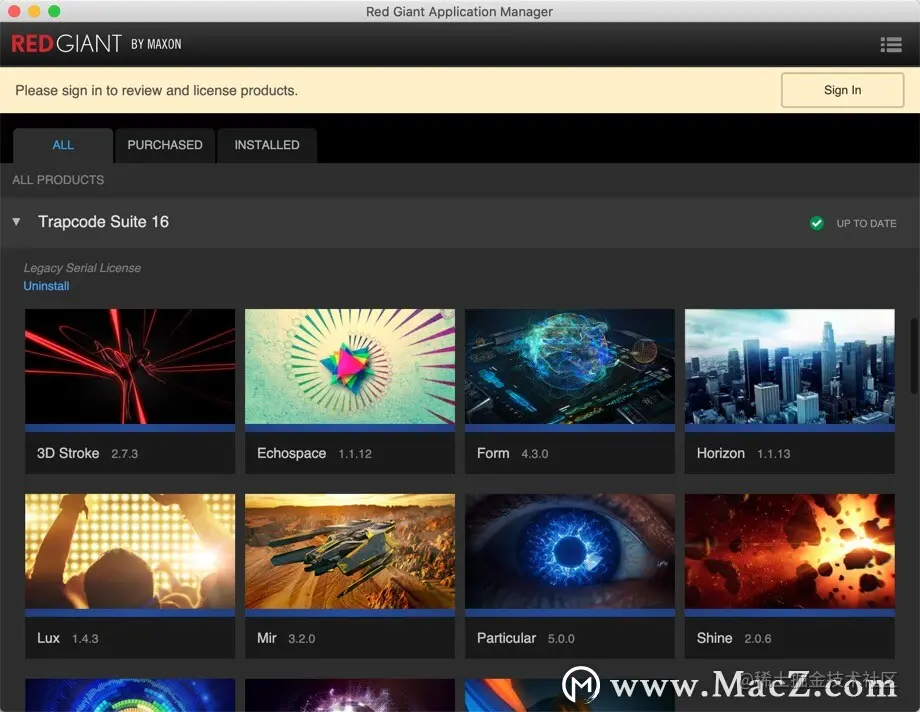Click the 4.3.0 version number
The width and height of the screenshot is (920, 712).
535,454
